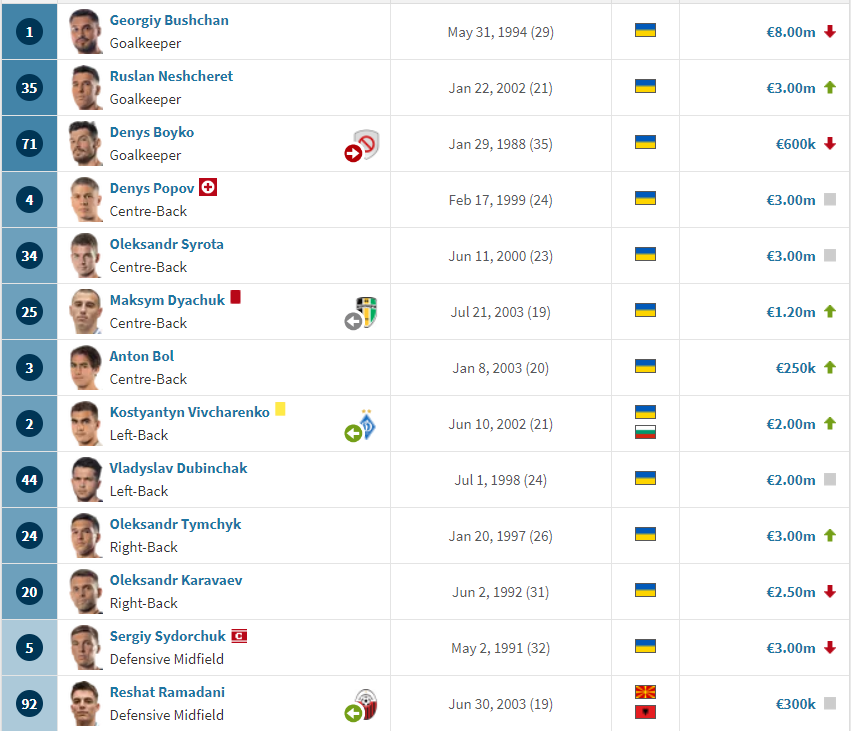Click the loan club crest in Maksym Dyachuk's row
This screenshot has height=731, width=851.
[366, 313]
